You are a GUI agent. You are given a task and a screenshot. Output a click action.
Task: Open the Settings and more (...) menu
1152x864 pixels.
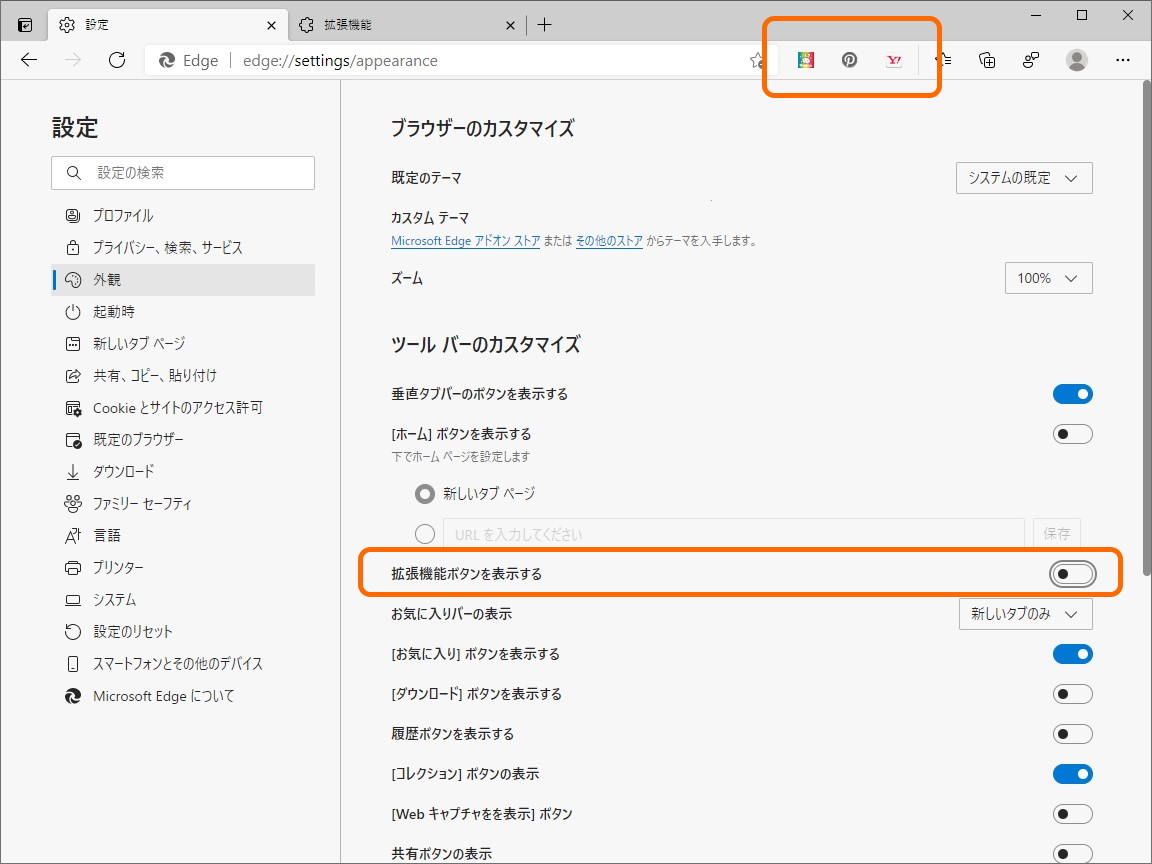point(1123,60)
